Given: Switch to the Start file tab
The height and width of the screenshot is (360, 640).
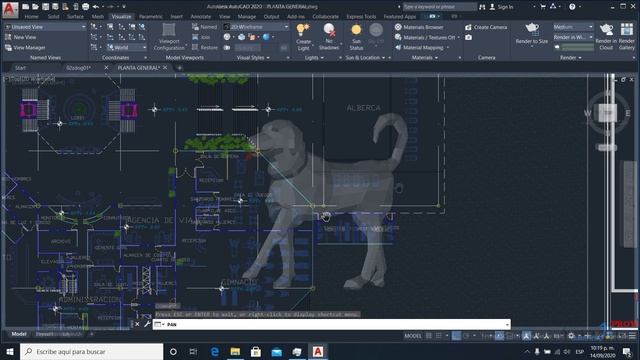Looking at the screenshot, I should coord(20,68).
